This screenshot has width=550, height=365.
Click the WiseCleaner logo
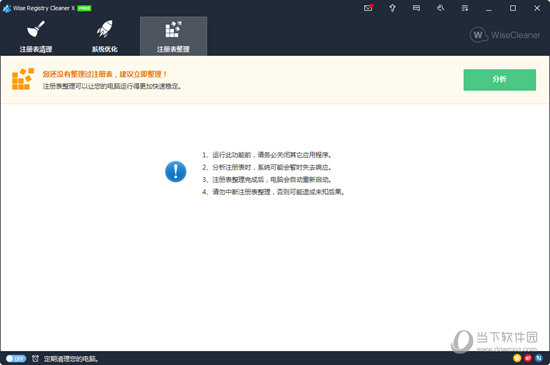(x=505, y=35)
